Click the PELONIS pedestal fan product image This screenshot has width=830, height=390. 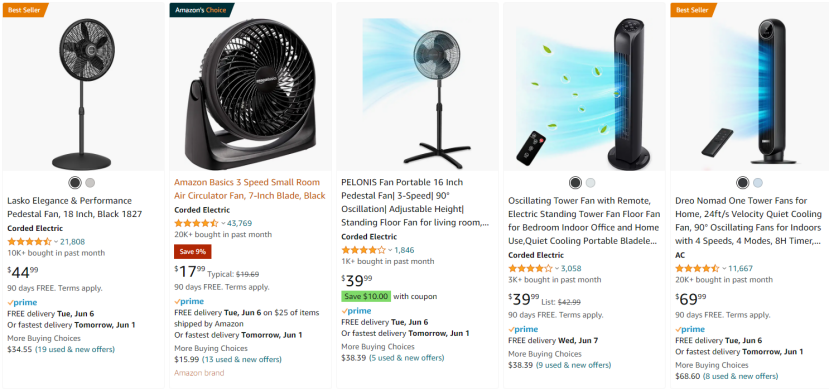click(x=417, y=91)
